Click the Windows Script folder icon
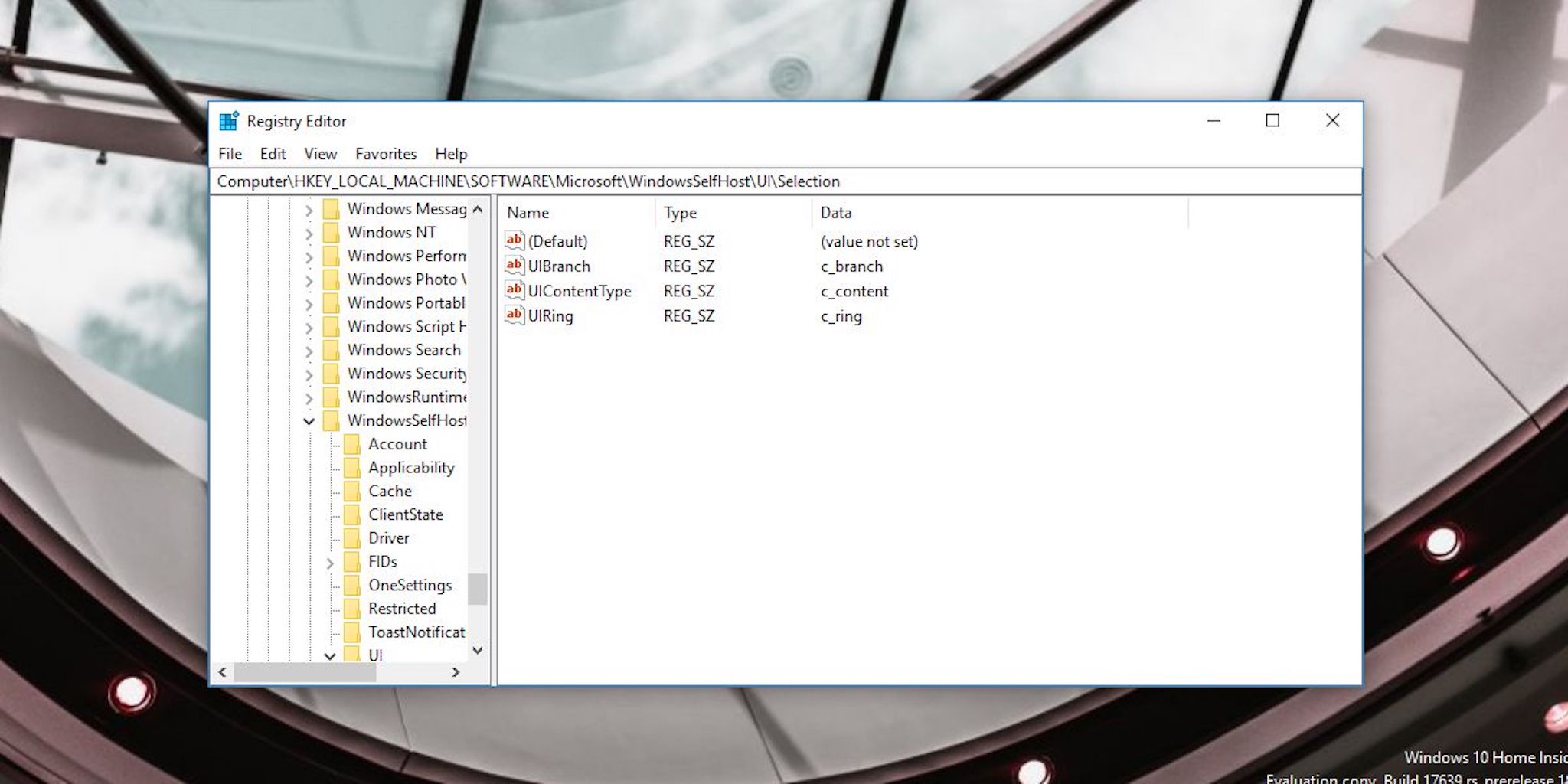The height and width of the screenshot is (784, 1568). click(x=331, y=326)
